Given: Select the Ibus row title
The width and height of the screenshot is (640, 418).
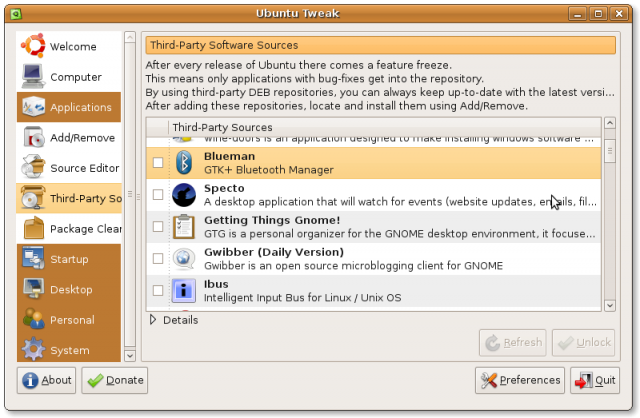Looking at the screenshot, I should 216,284.
